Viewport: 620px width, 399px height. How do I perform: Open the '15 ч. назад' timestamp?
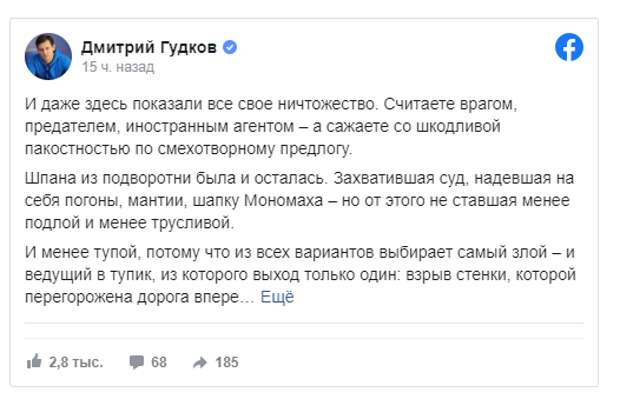coord(118,67)
